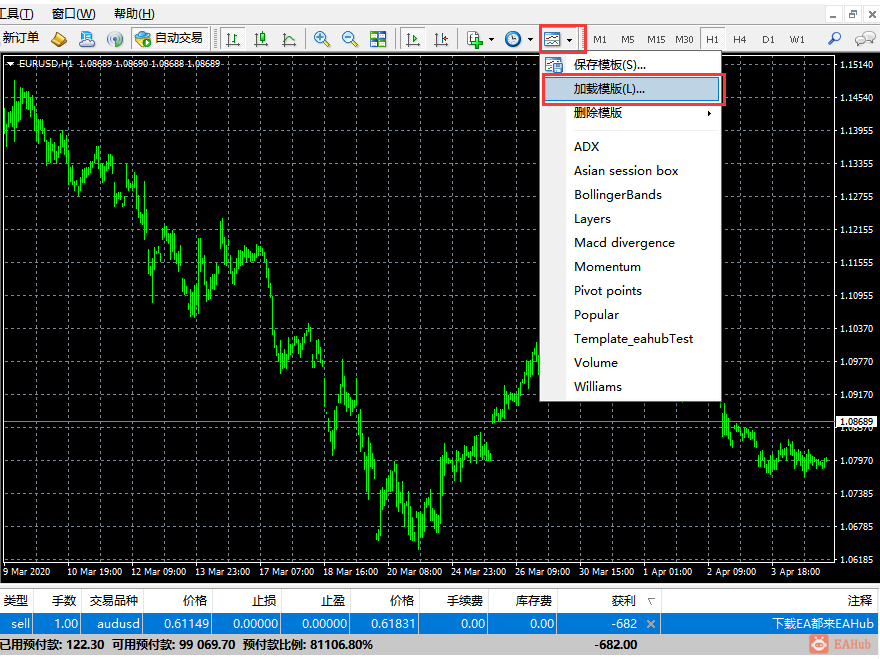Select the M30 timeframe
The width and height of the screenshot is (880, 659).
[x=684, y=39]
